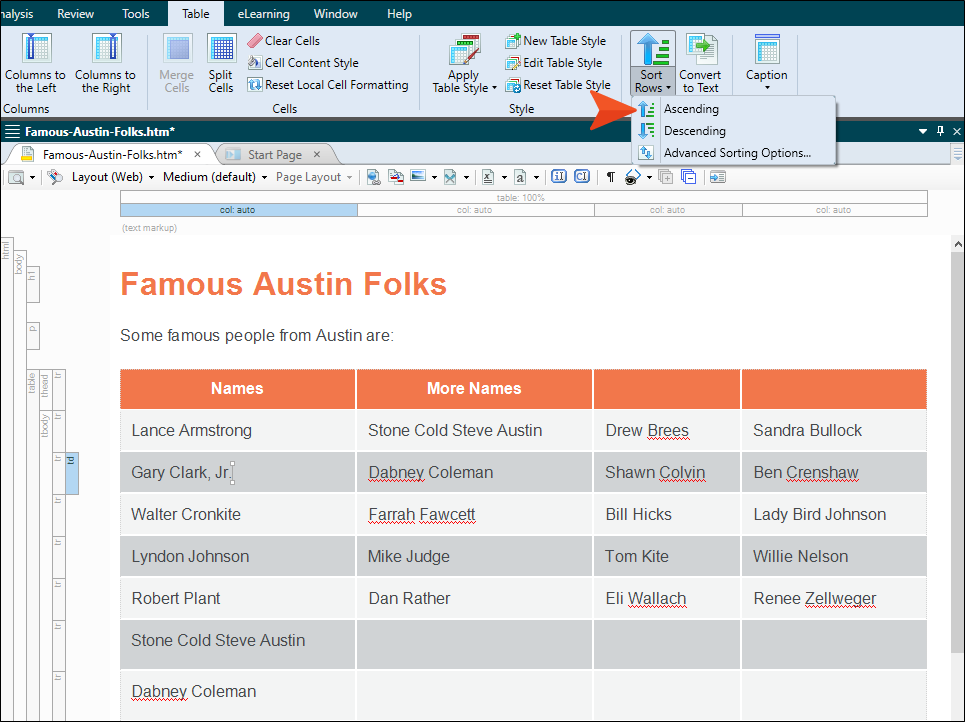This screenshot has width=965, height=722.
Task: Click the Merge Cells icon
Action: click(177, 49)
